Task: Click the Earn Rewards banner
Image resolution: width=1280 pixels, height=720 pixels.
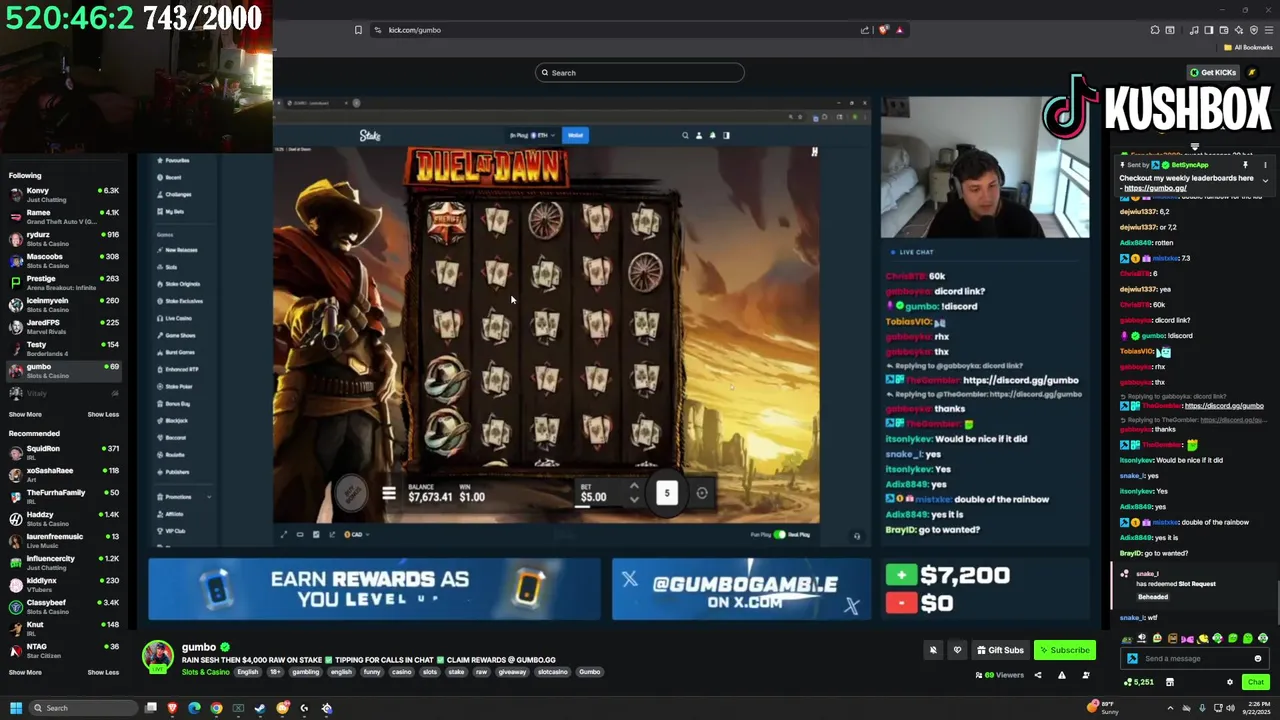Action: pos(374,589)
